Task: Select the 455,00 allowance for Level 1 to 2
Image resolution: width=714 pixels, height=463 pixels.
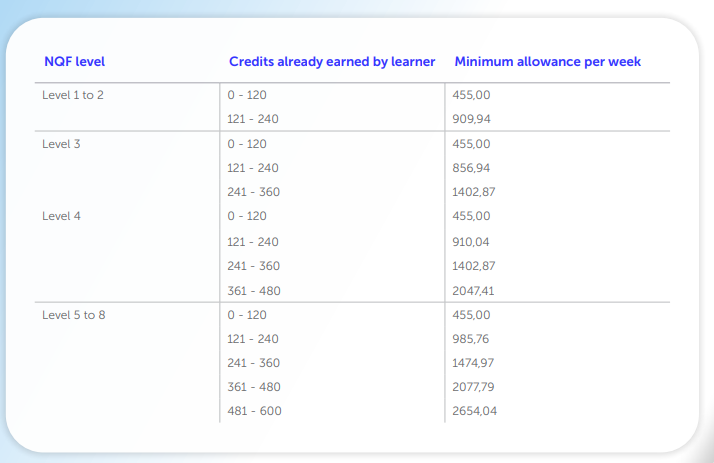Action: pyautogui.click(x=472, y=95)
